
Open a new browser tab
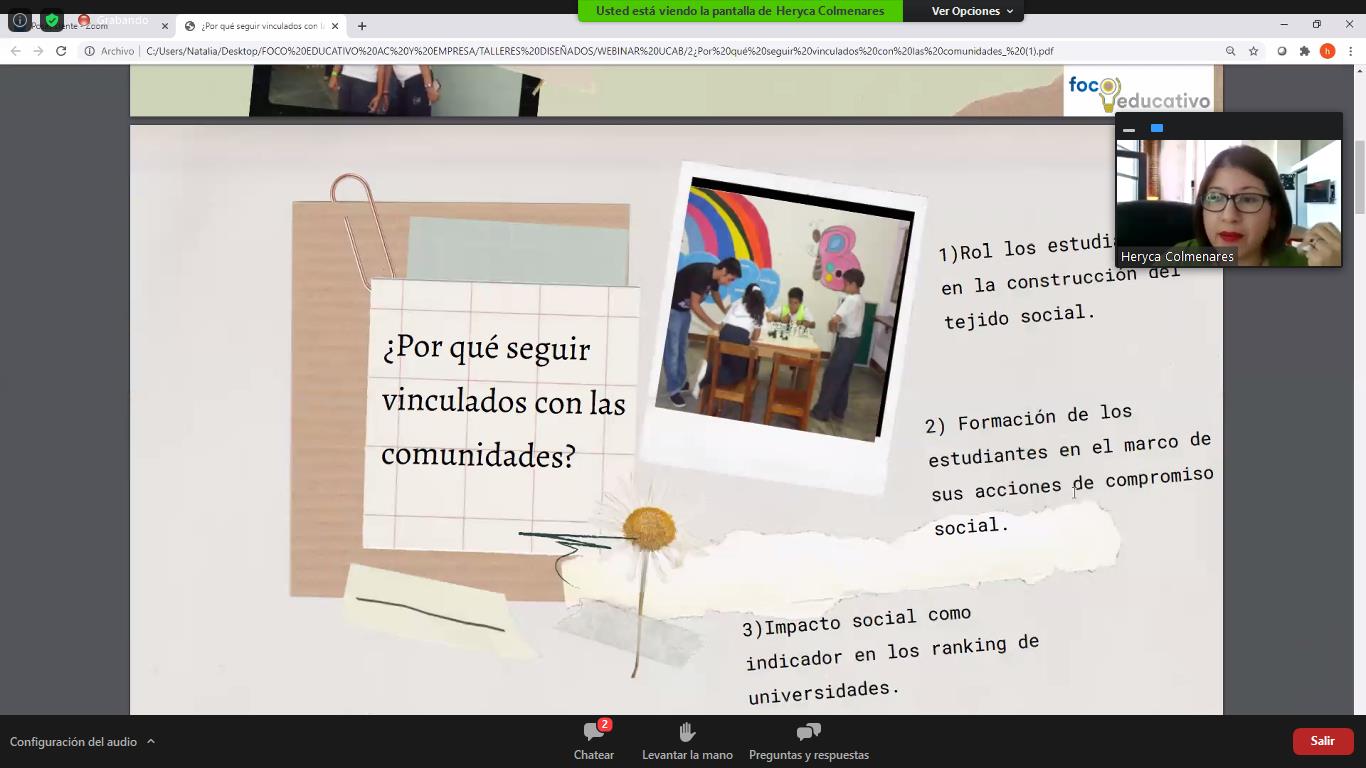[x=362, y=26]
